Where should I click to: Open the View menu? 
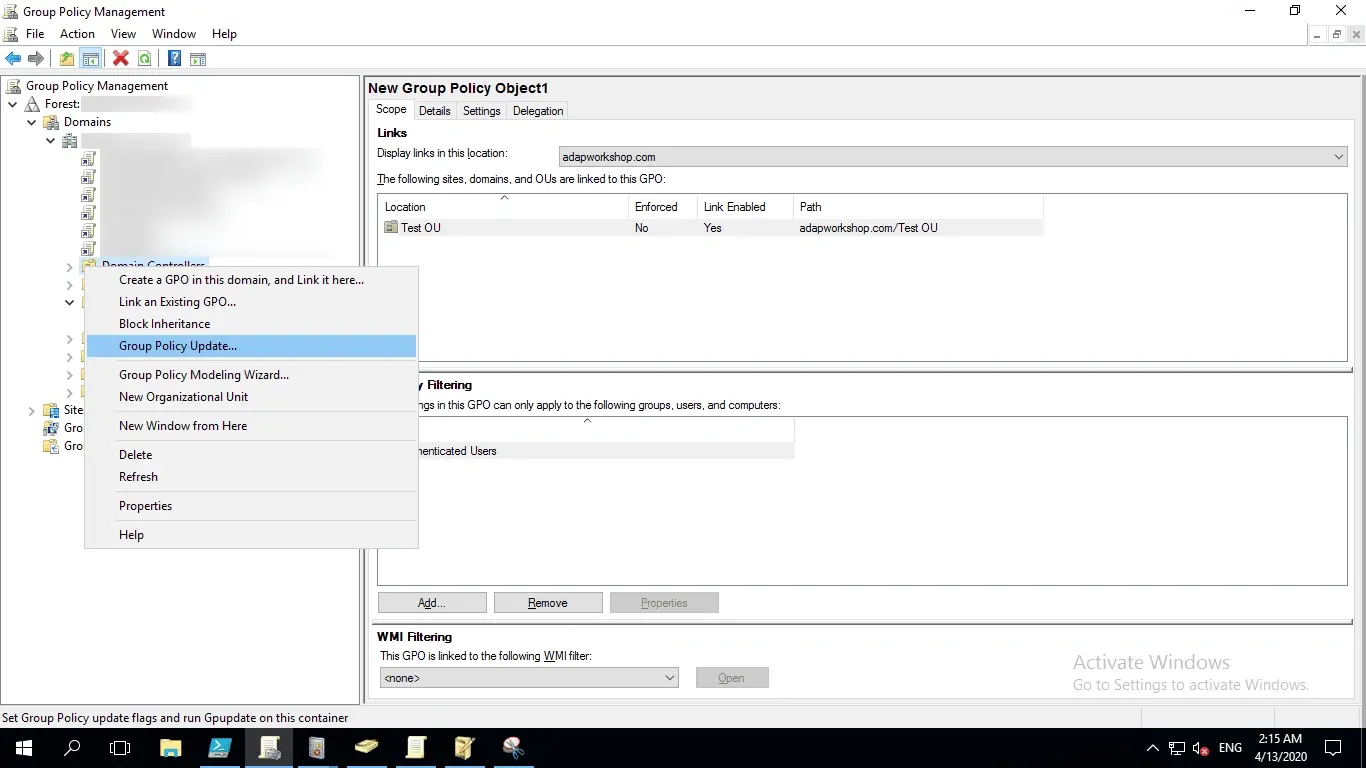(x=123, y=34)
